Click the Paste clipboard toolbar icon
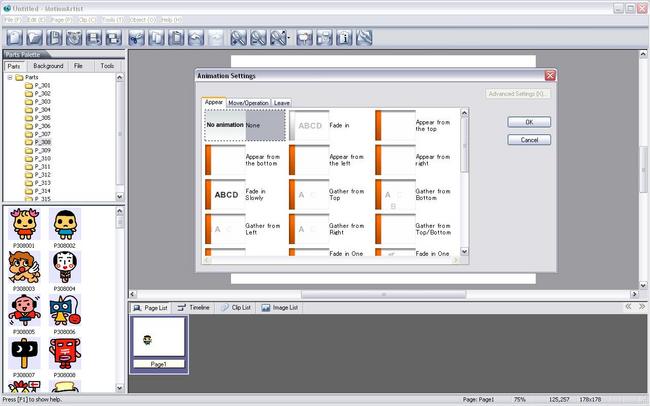The height and width of the screenshot is (406, 650). point(176,38)
